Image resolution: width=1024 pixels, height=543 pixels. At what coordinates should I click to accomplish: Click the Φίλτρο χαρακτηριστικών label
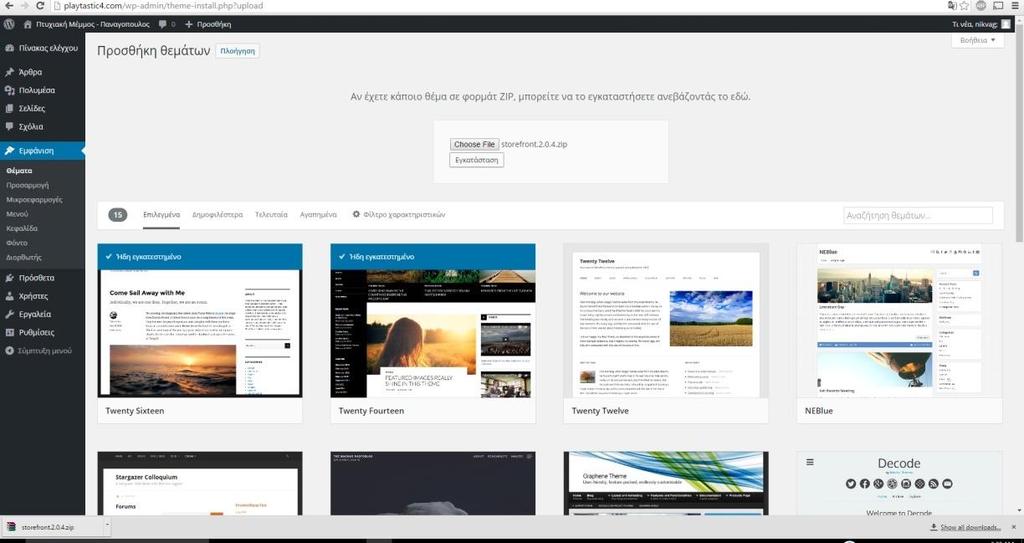pos(404,214)
